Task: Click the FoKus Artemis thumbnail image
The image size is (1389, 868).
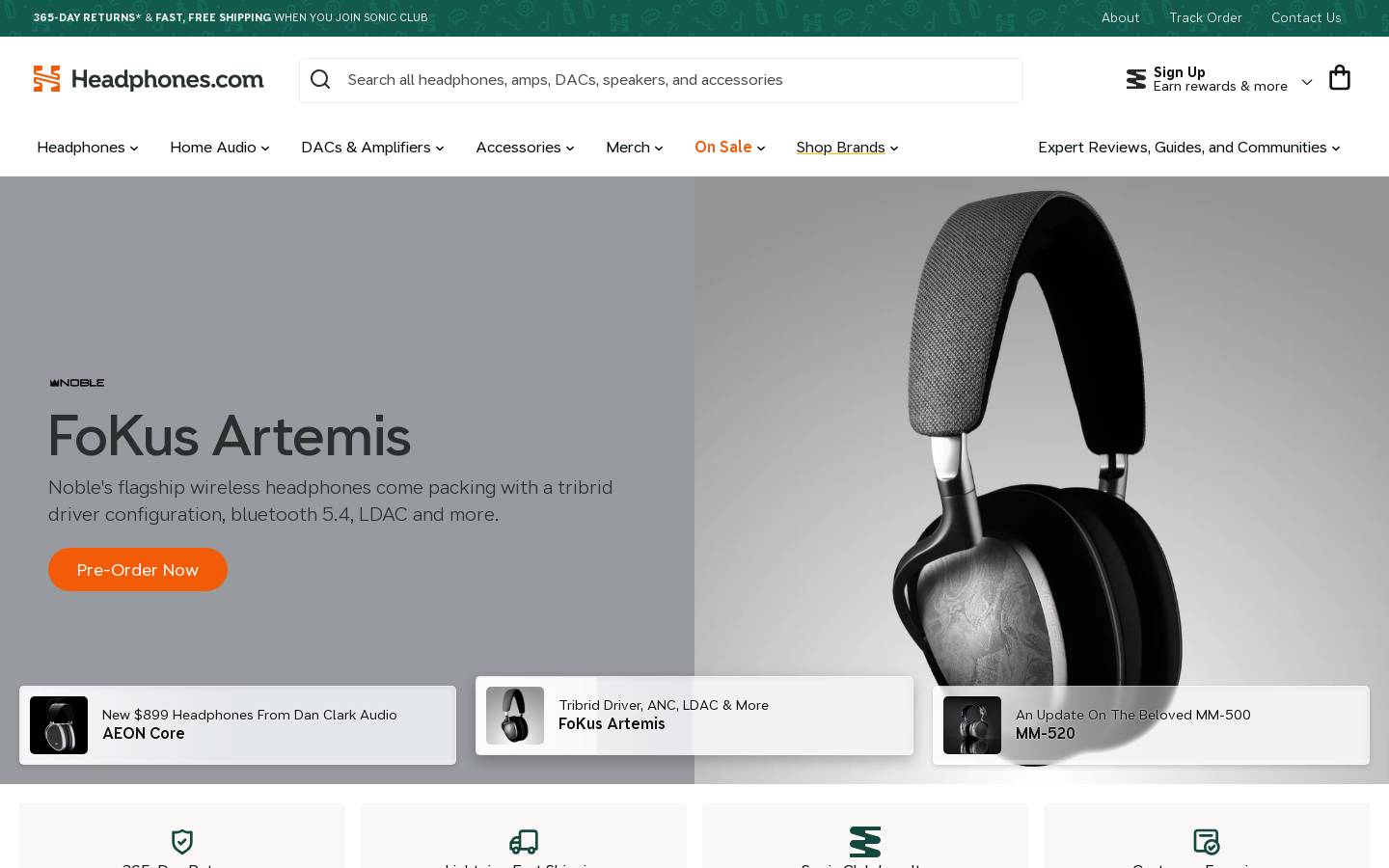Action: [515, 716]
